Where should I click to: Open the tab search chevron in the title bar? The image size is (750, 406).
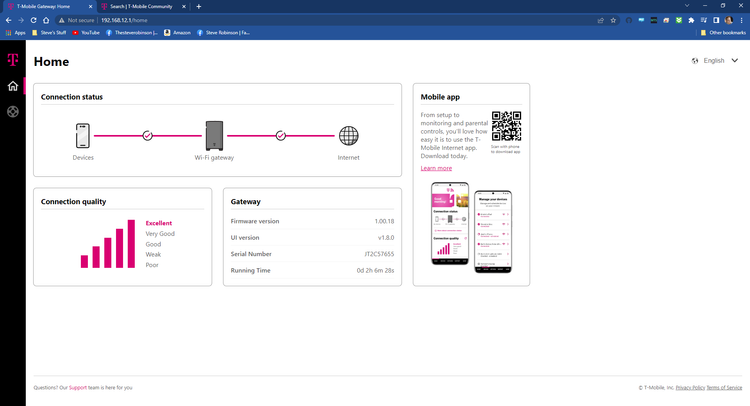[x=687, y=6]
